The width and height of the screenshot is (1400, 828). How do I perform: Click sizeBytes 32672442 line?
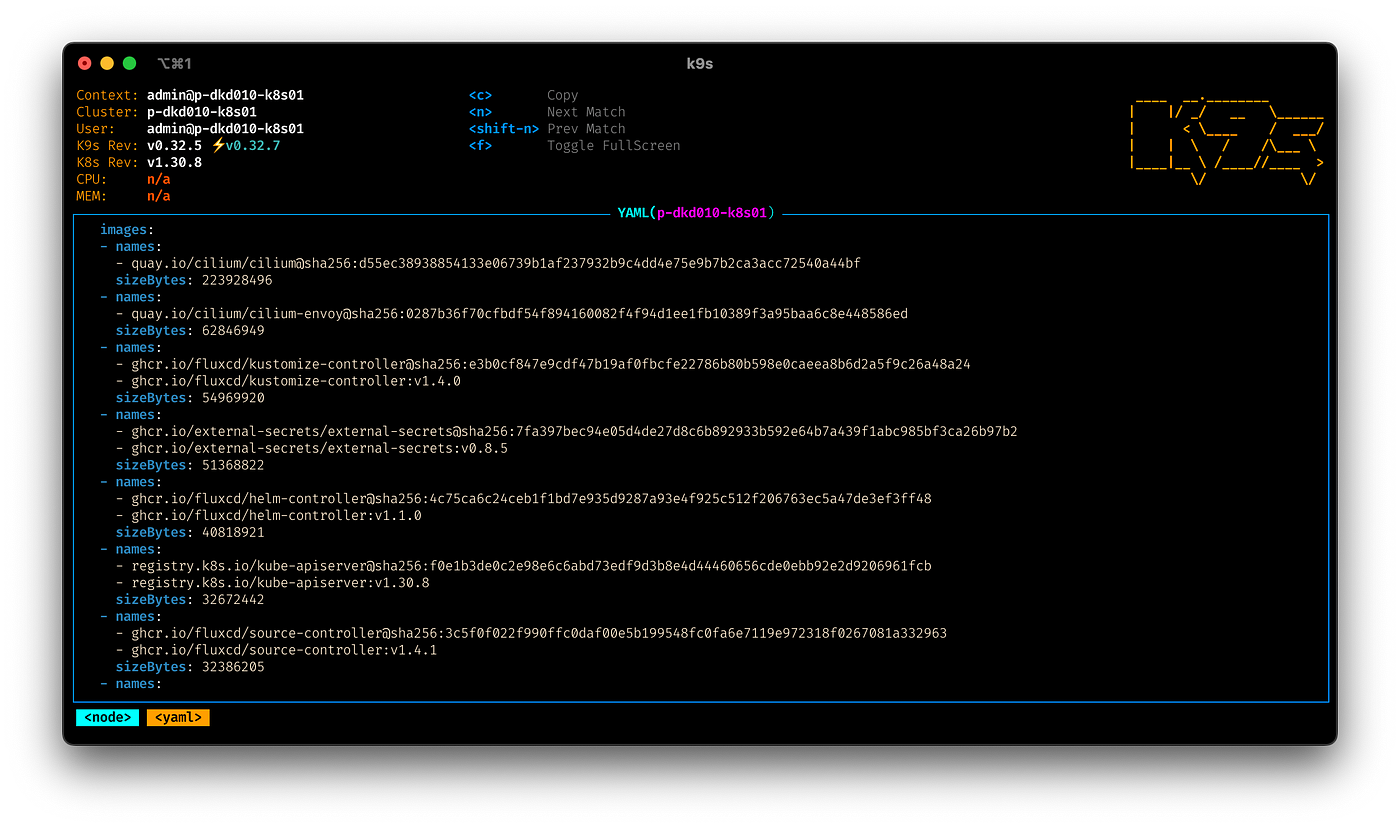(190, 600)
